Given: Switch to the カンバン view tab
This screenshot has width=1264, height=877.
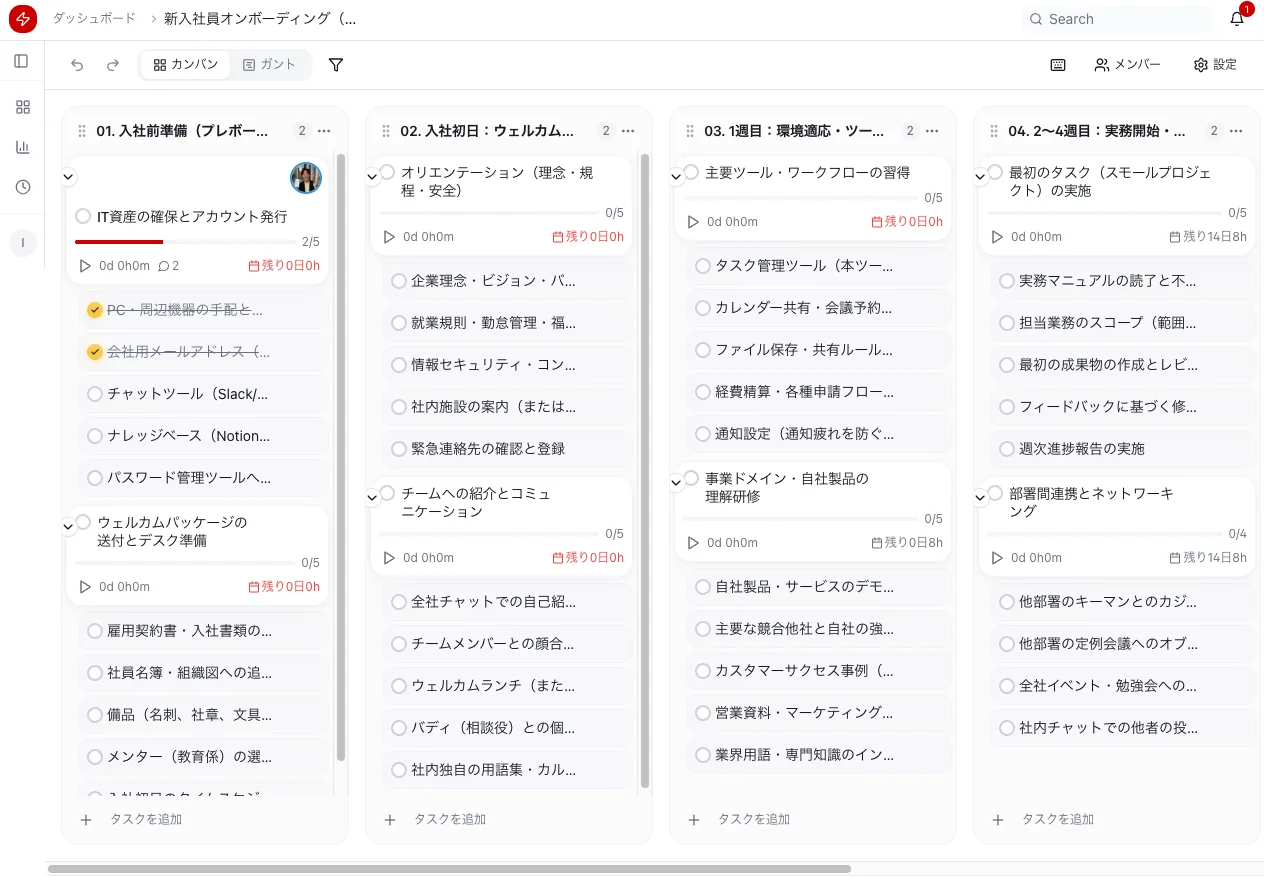Looking at the screenshot, I should point(186,65).
